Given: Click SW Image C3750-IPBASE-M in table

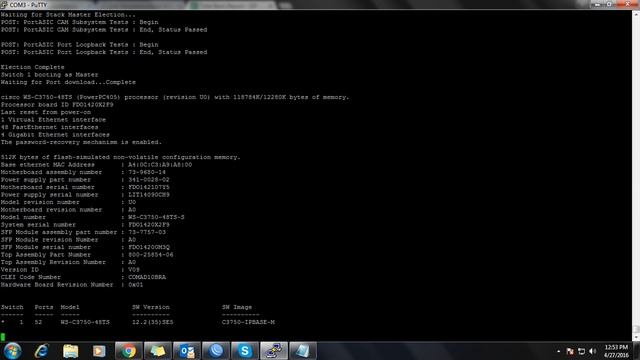Looking at the screenshot, I should [248, 322].
